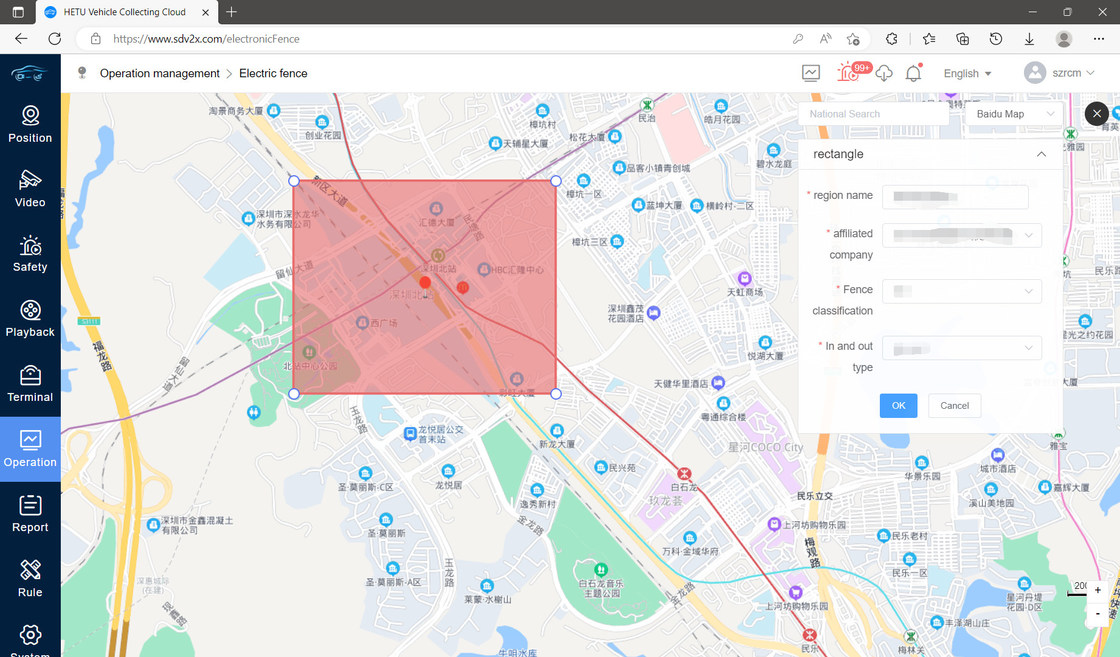Expand the affiliated company dropdown
The width and height of the screenshot is (1120, 657).
point(961,235)
